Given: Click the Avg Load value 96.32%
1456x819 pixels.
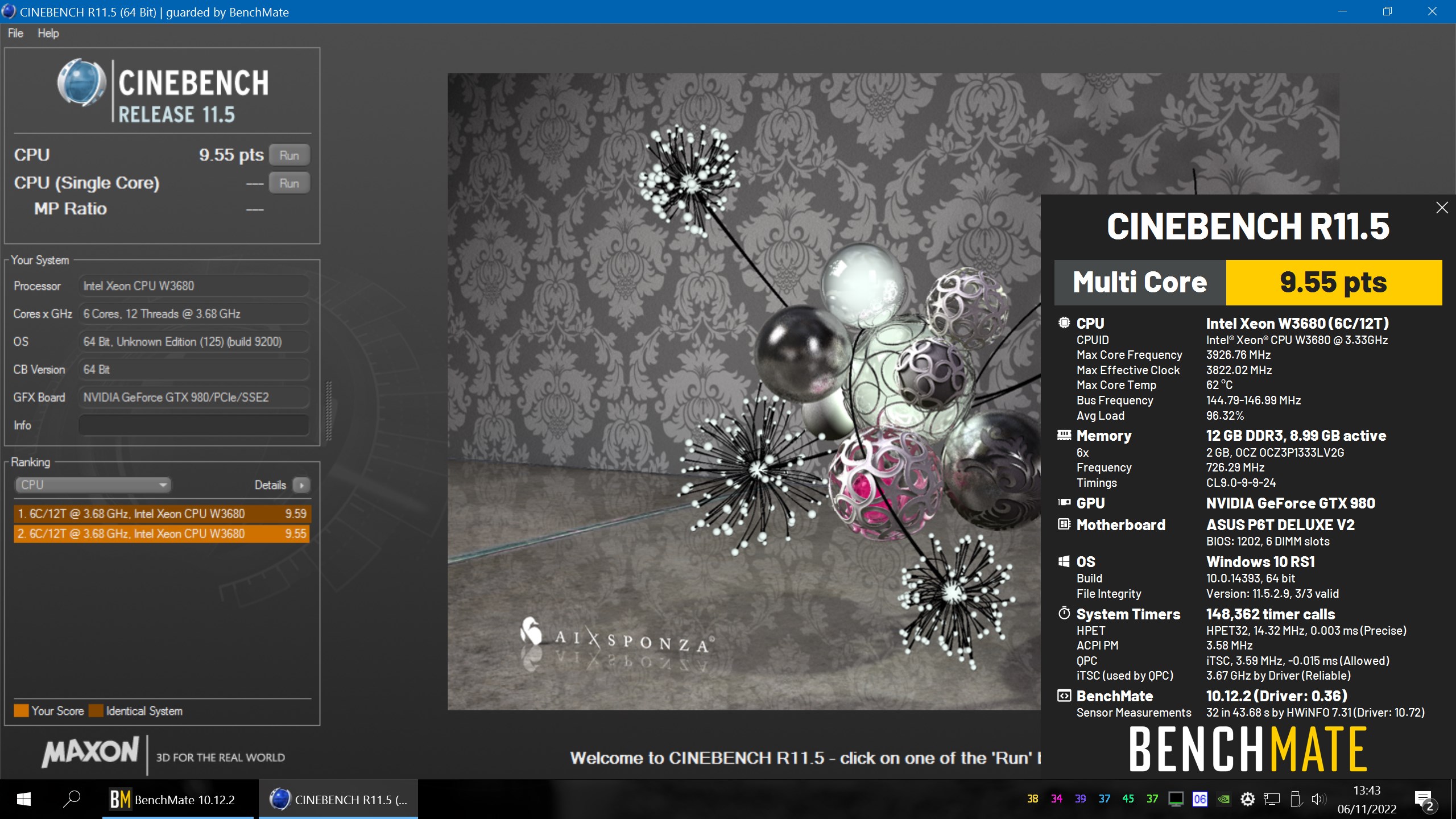Looking at the screenshot, I should pyautogui.click(x=1225, y=416).
